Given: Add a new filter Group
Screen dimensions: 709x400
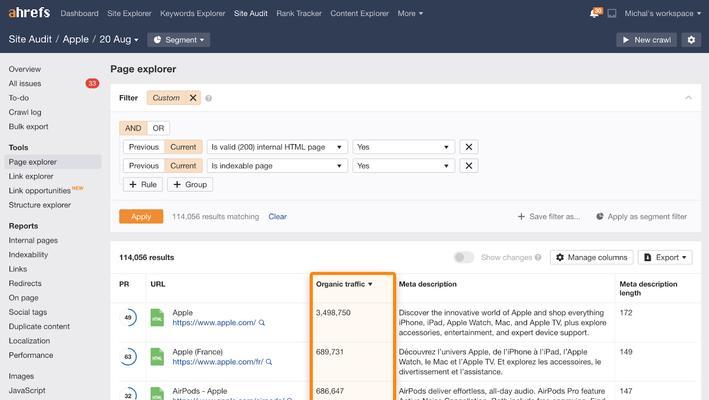Looking at the screenshot, I should (x=190, y=184).
